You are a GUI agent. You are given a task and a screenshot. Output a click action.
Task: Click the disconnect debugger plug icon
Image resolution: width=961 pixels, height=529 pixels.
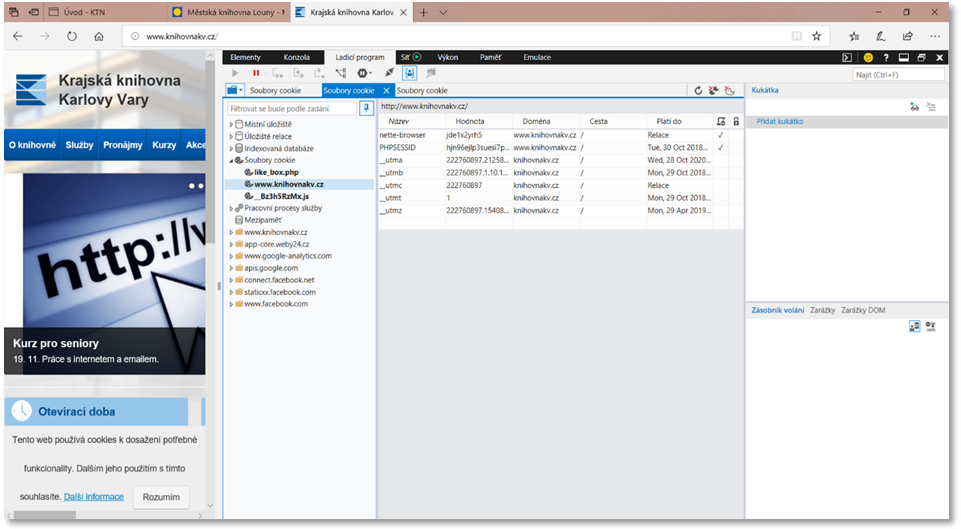[389, 73]
